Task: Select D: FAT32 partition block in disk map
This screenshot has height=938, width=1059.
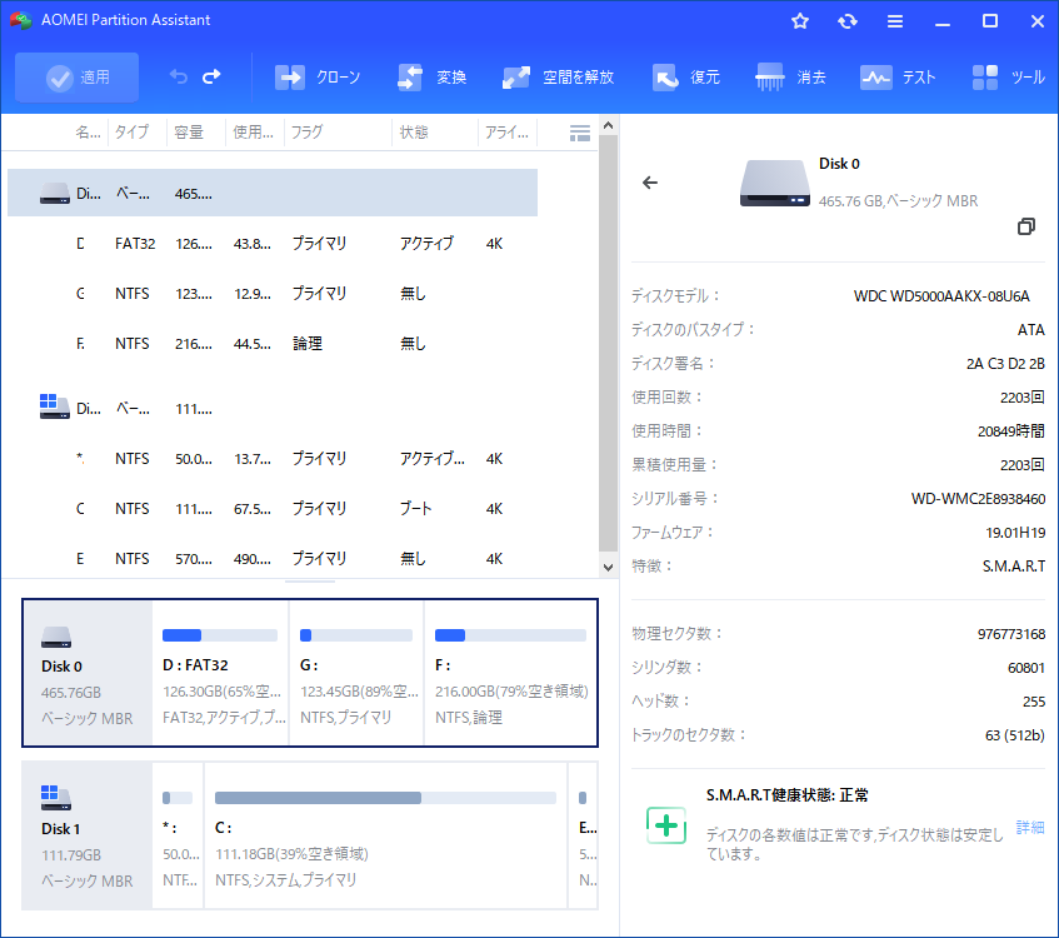Action: point(221,673)
